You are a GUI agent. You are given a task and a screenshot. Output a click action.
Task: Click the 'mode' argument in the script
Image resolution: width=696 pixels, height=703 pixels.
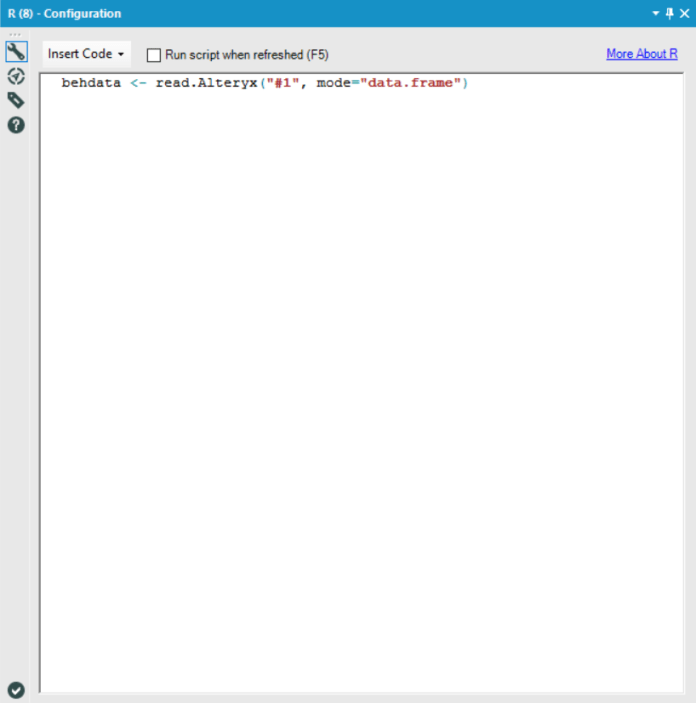coord(334,83)
